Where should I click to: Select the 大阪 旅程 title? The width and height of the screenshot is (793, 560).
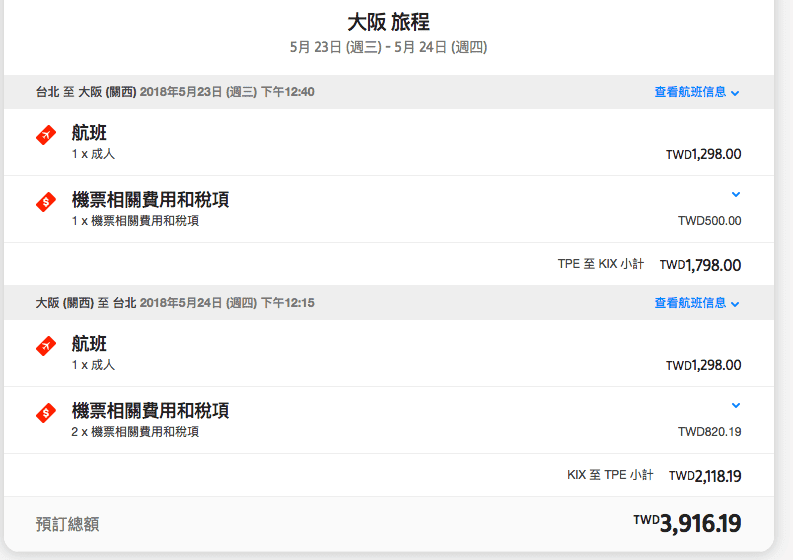(388, 22)
